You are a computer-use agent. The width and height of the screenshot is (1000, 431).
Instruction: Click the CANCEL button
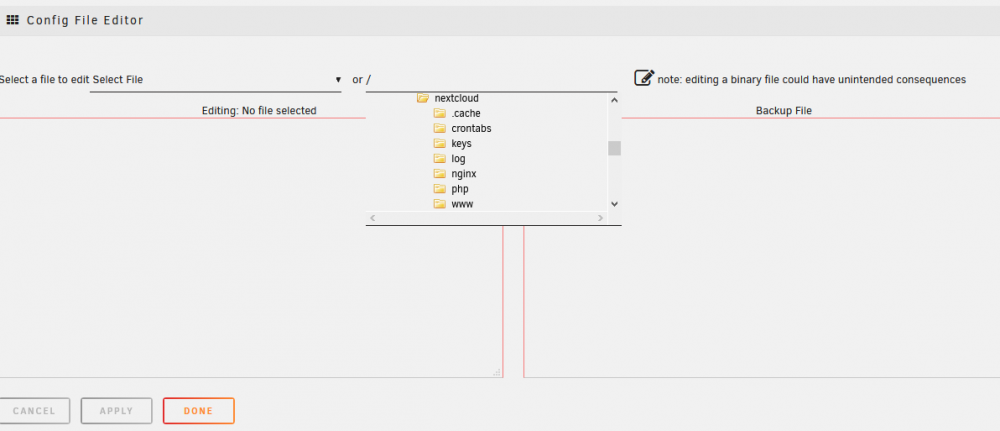pyautogui.click(x=34, y=411)
